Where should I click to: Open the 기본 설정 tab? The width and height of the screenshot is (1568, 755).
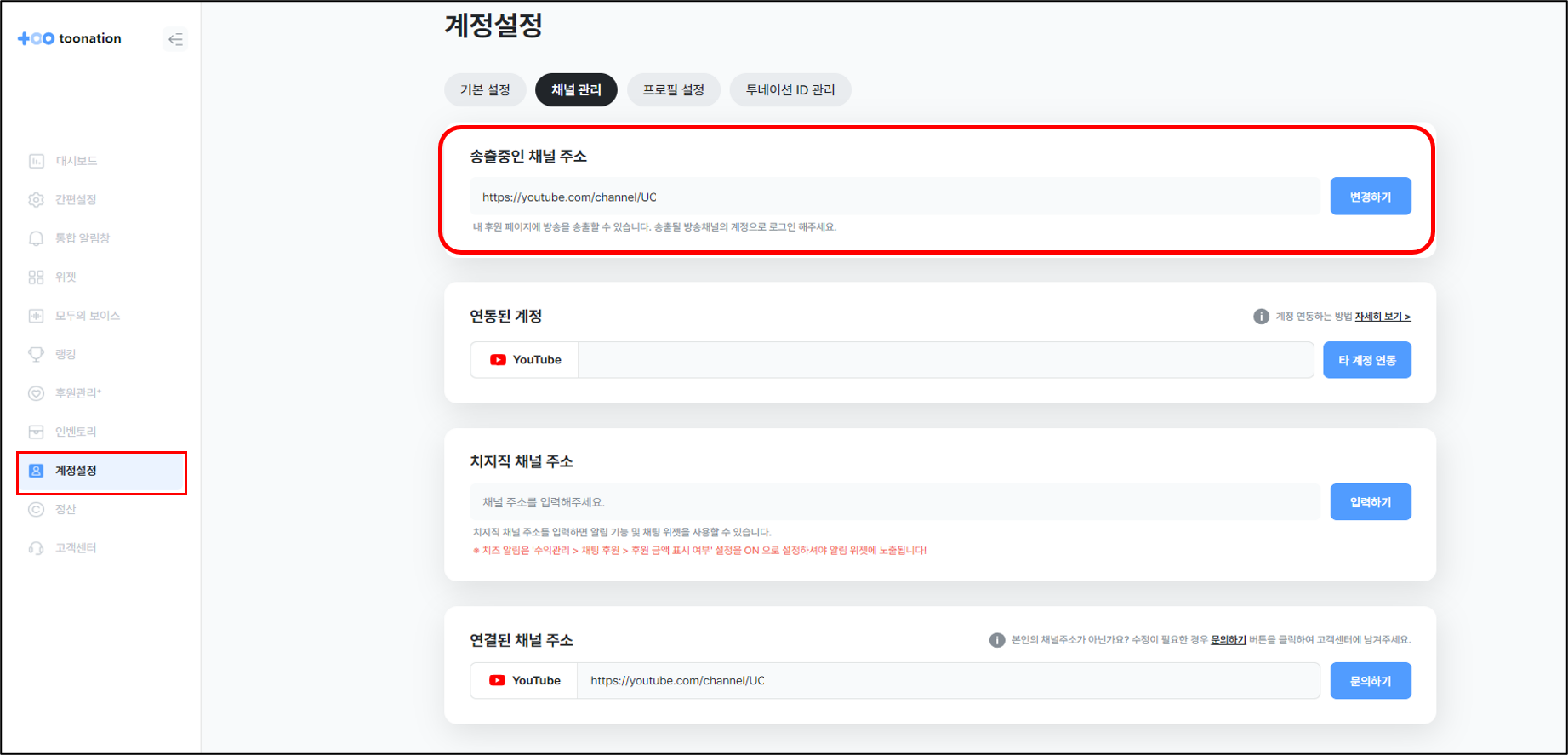[485, 90]
